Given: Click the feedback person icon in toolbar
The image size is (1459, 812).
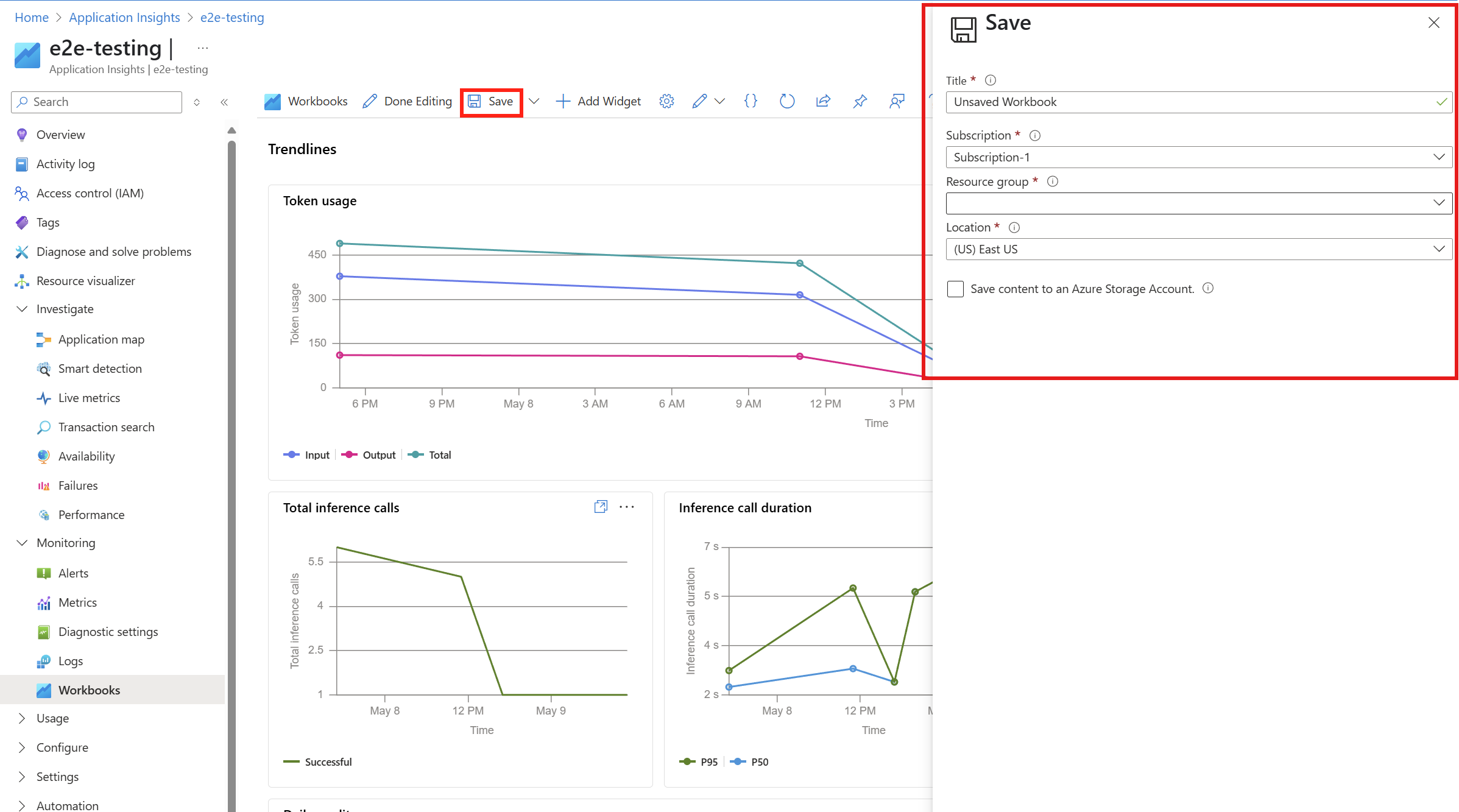Looking at the screenshot, I should pyautogui.click(x=897, y=101).
